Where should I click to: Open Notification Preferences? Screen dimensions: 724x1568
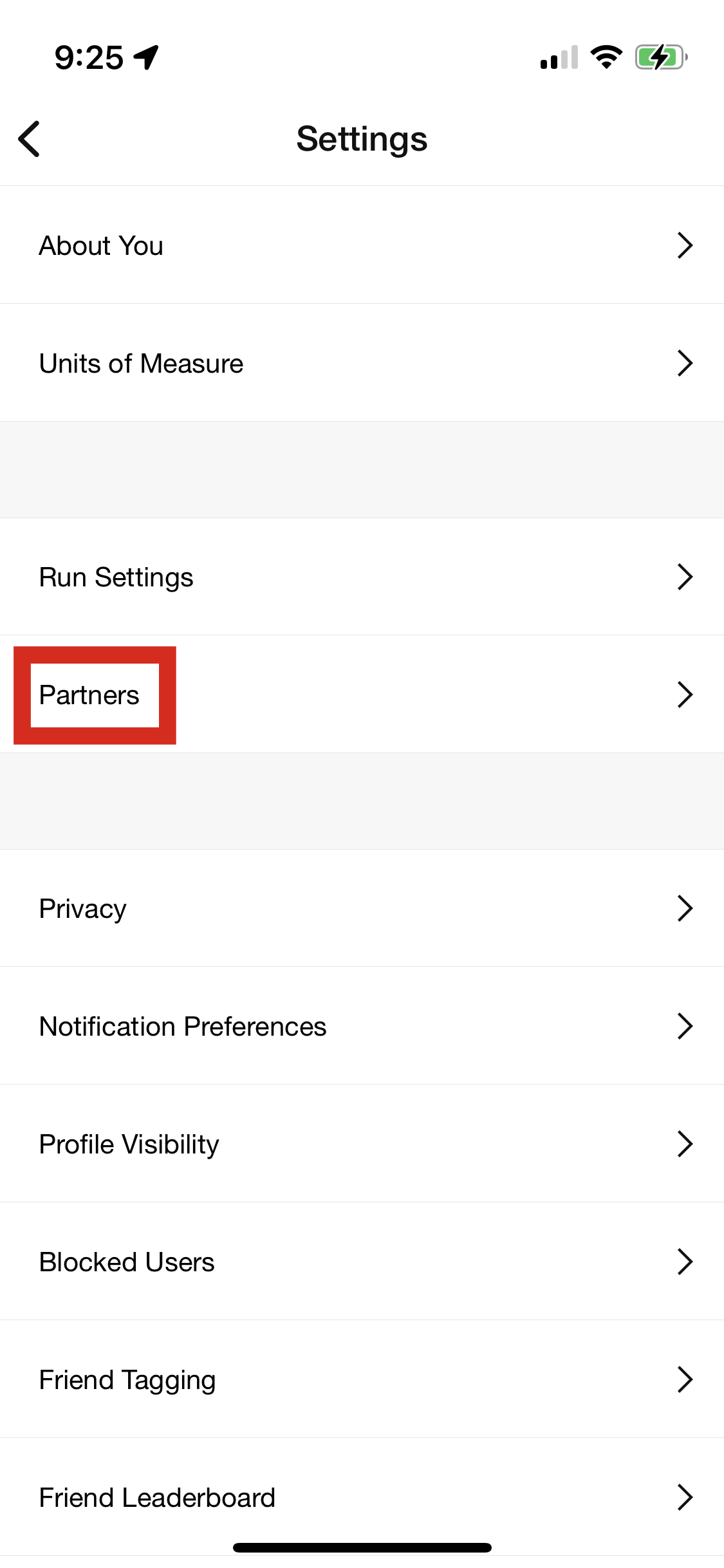[x=183, y=1026]
